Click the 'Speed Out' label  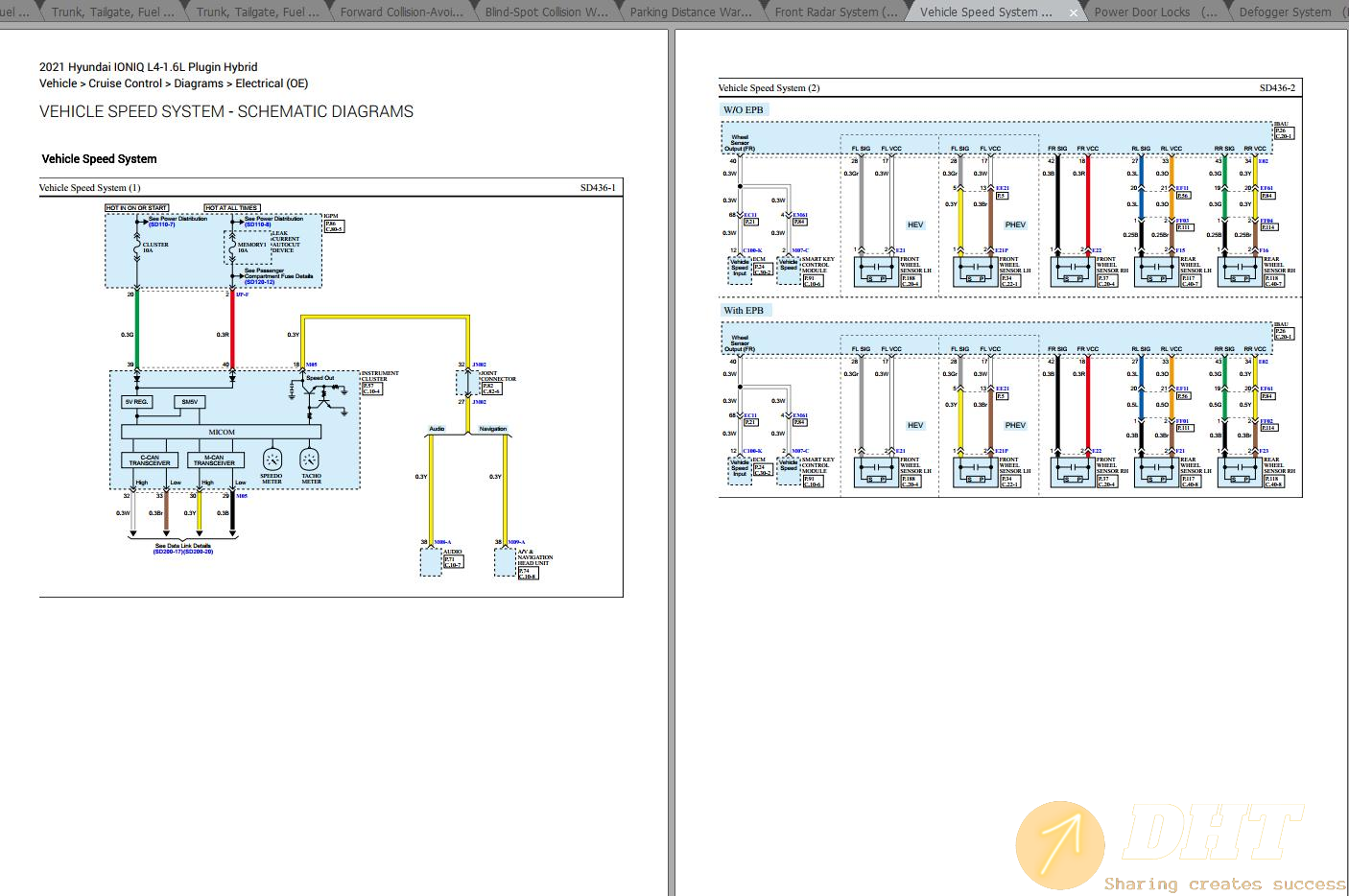pyautogui.click(x=319, y=378)
